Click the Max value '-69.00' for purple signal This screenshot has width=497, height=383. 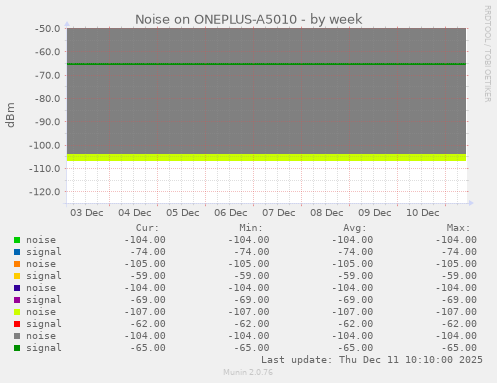(x=459, y=300)
